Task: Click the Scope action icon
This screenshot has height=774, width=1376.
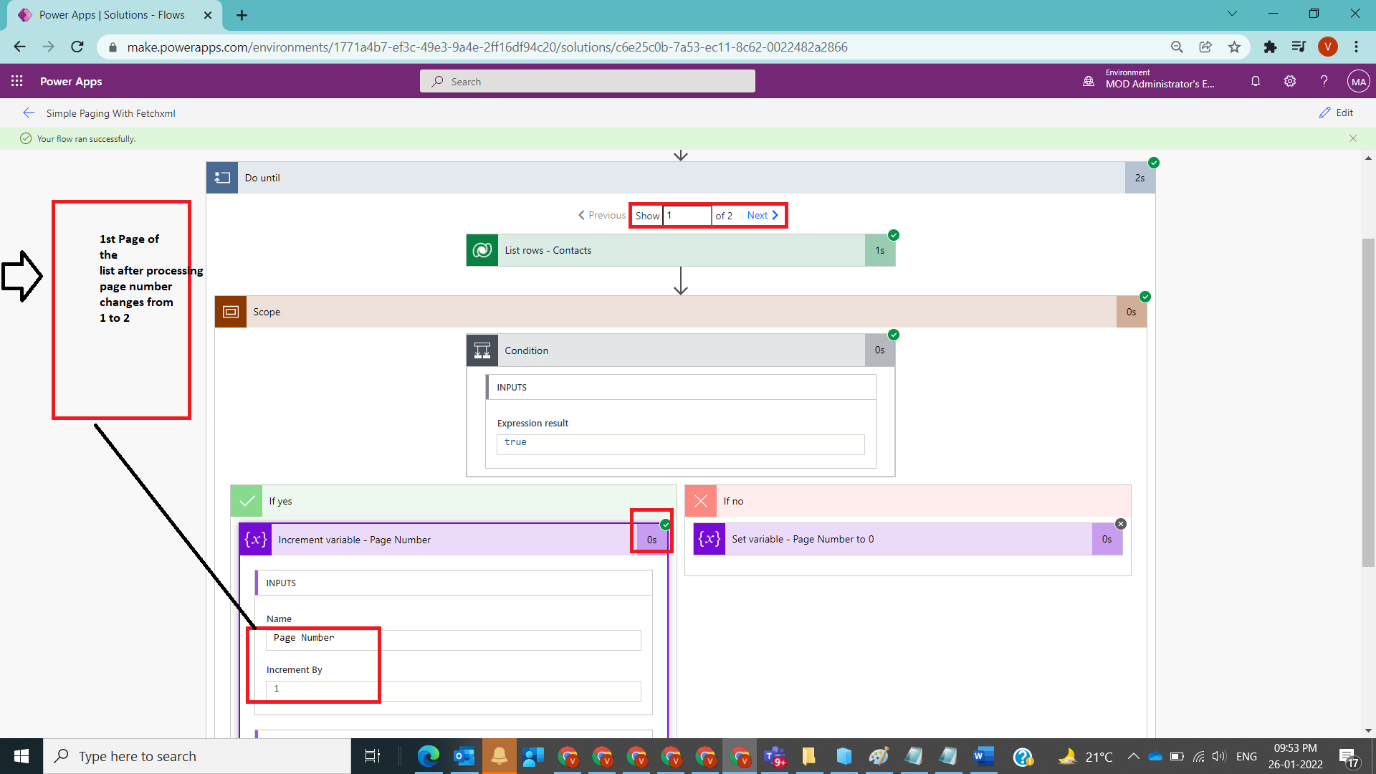Action: (x=230, y=311)
